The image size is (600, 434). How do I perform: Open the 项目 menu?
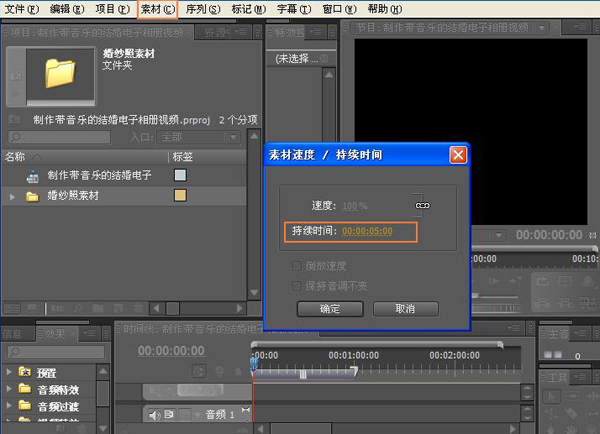[x=112, y=9]
